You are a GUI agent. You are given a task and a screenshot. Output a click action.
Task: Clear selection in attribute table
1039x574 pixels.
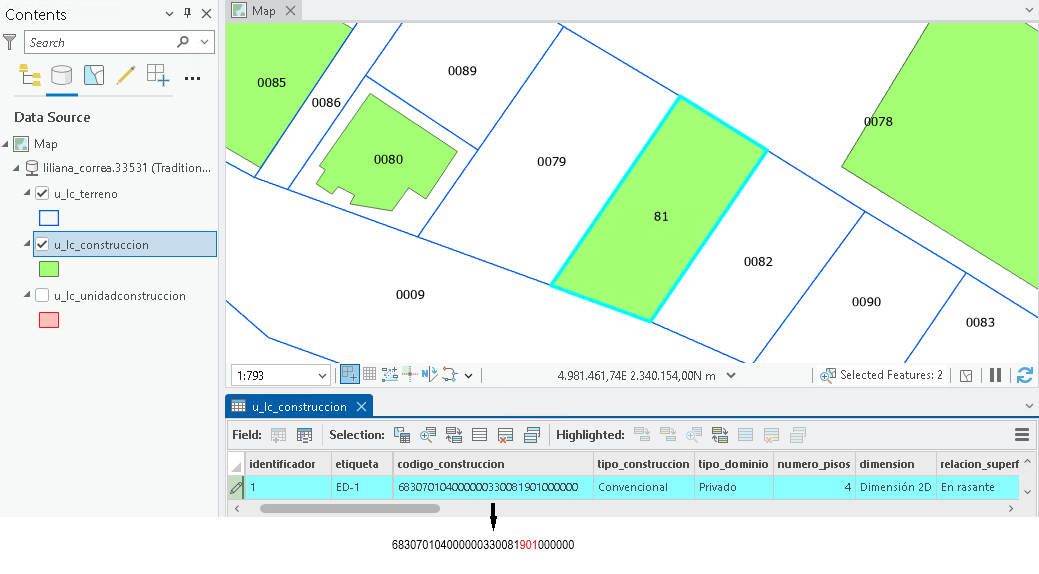click(505, 435)
